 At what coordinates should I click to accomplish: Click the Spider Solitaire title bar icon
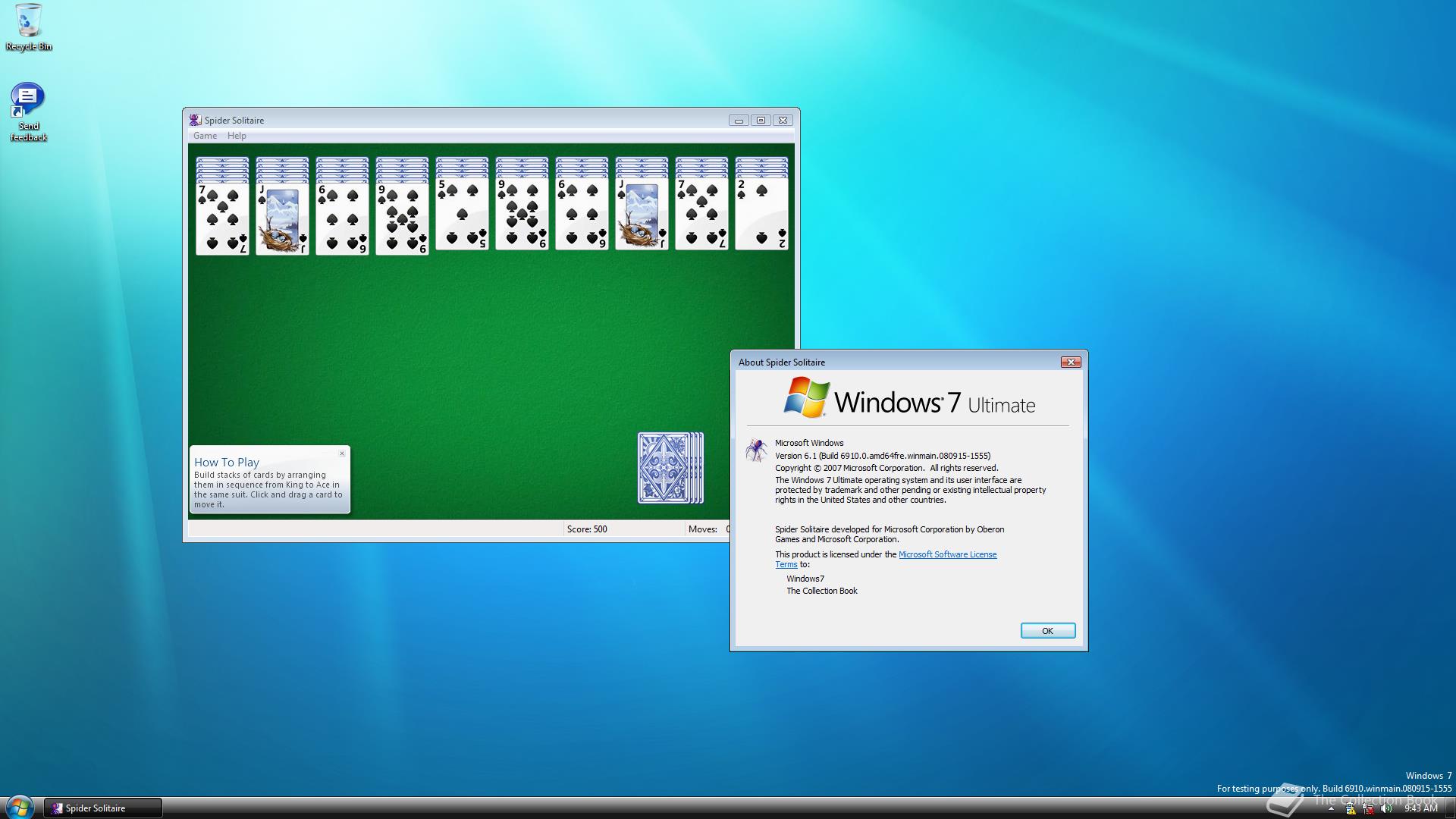point(195,120)
